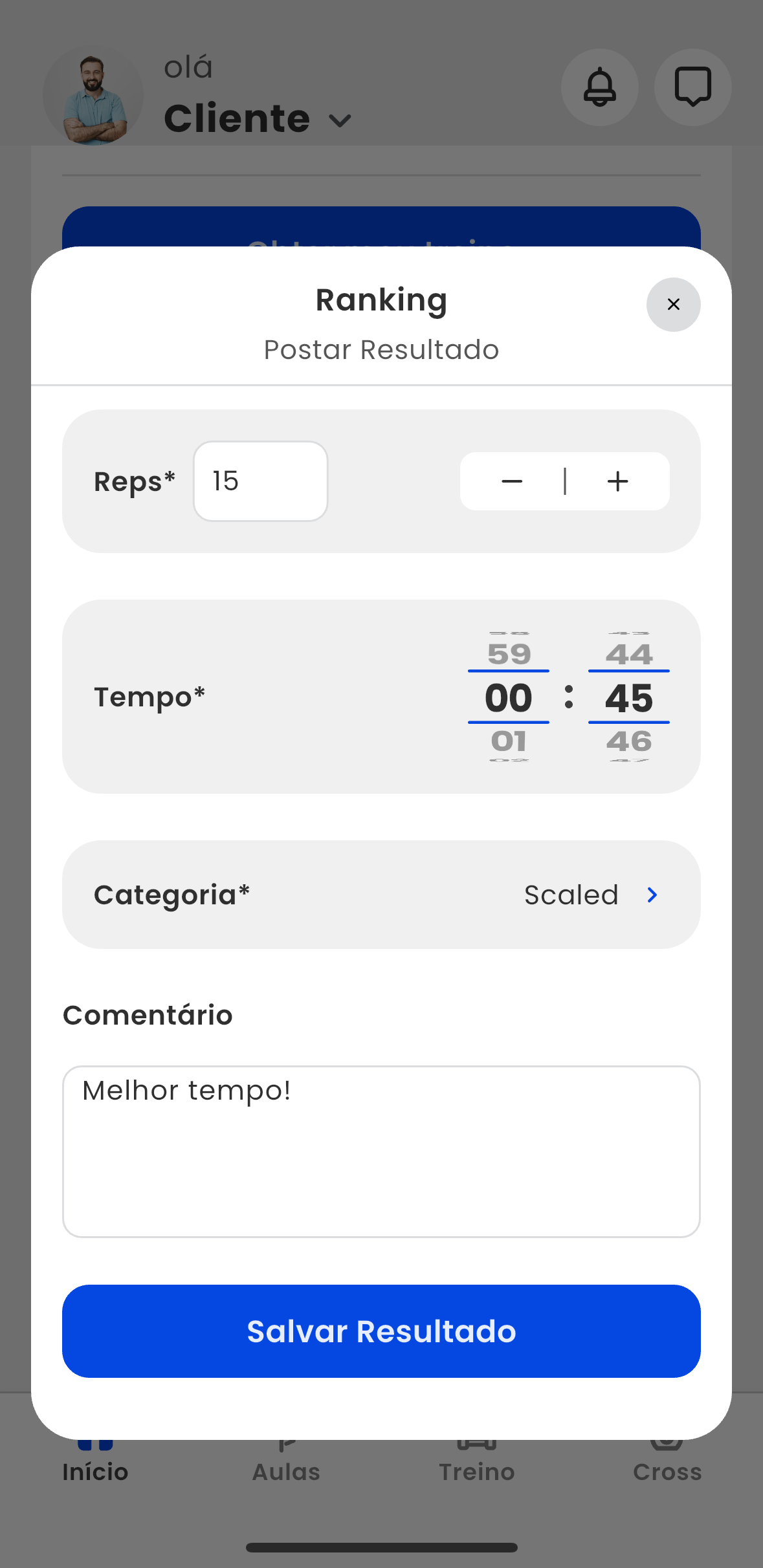Tap the blue chevron next to Scaled

[x=652, y=895]
